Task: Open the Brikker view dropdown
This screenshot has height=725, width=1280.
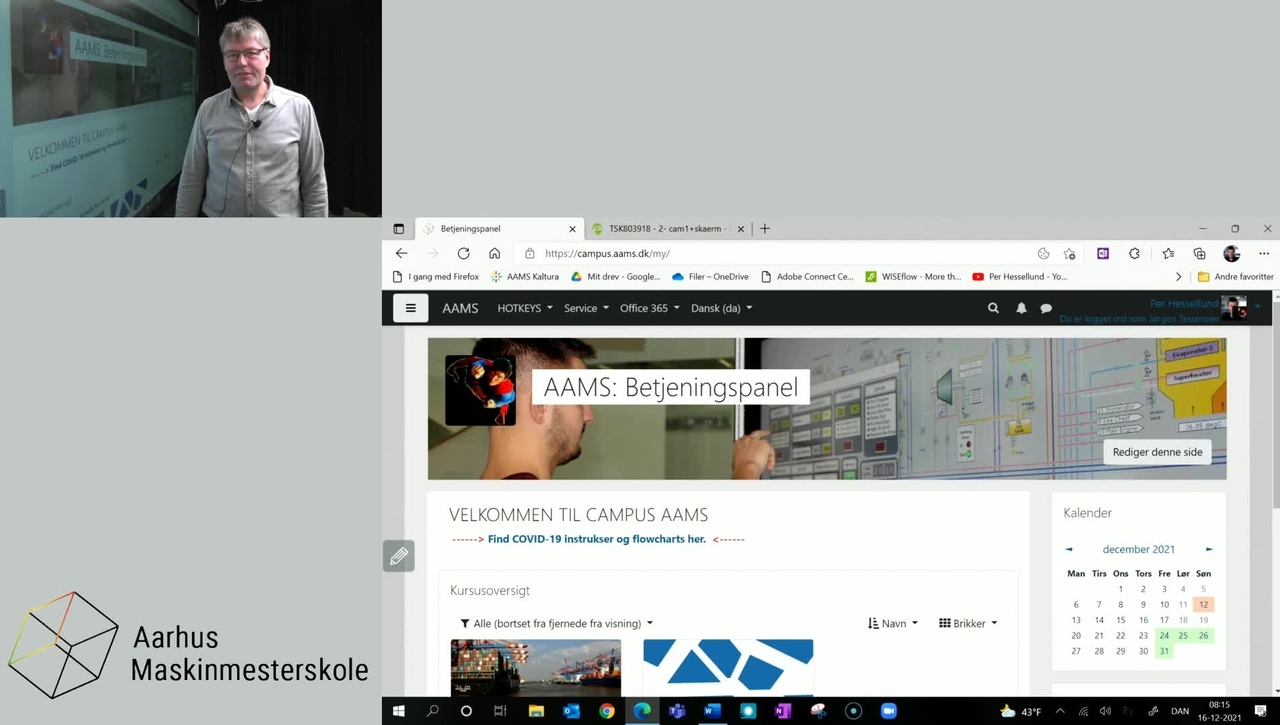Action: pyautogui.click(x=968, y=623)
